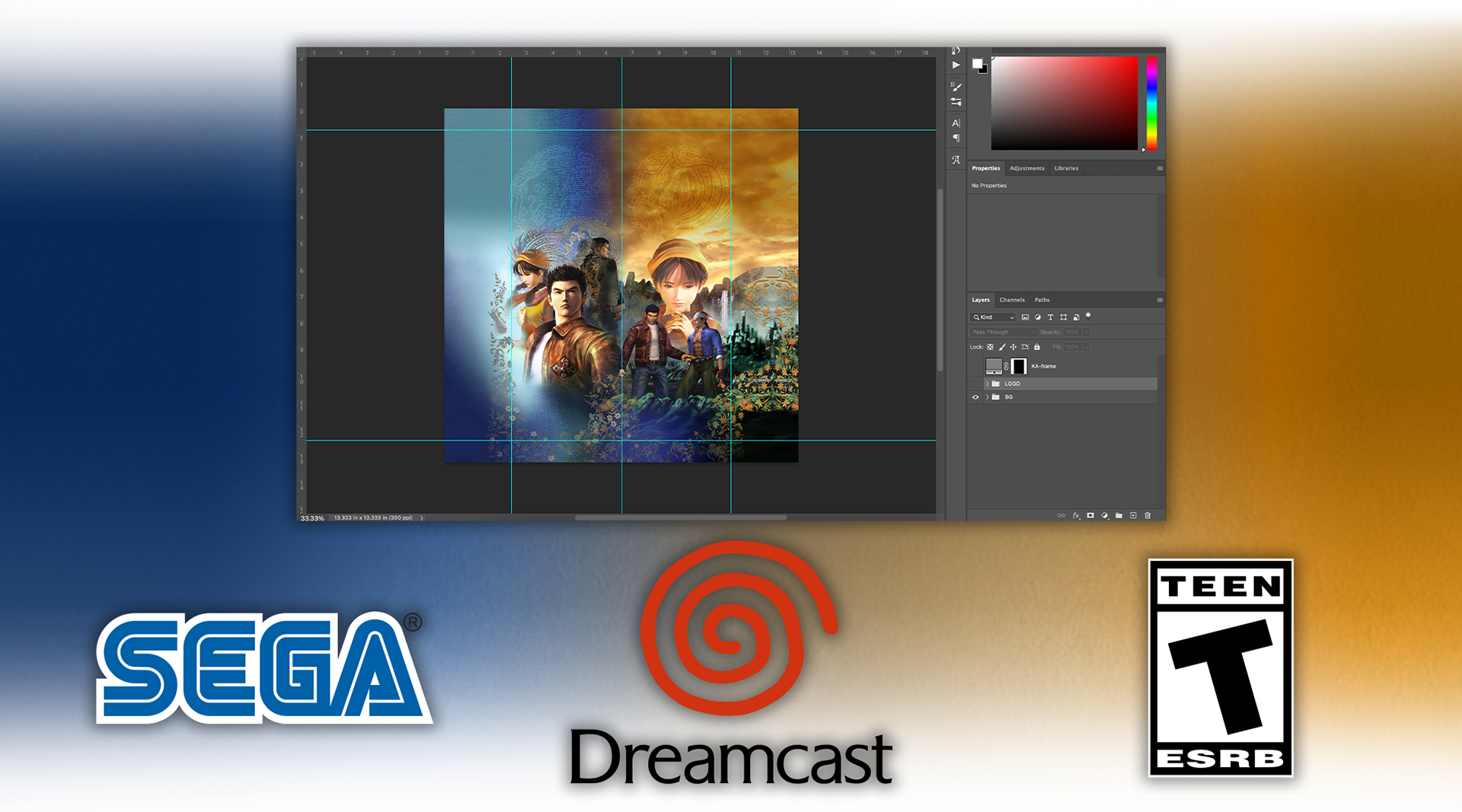Click the Lock transparent pixels icon

point(990,347)
